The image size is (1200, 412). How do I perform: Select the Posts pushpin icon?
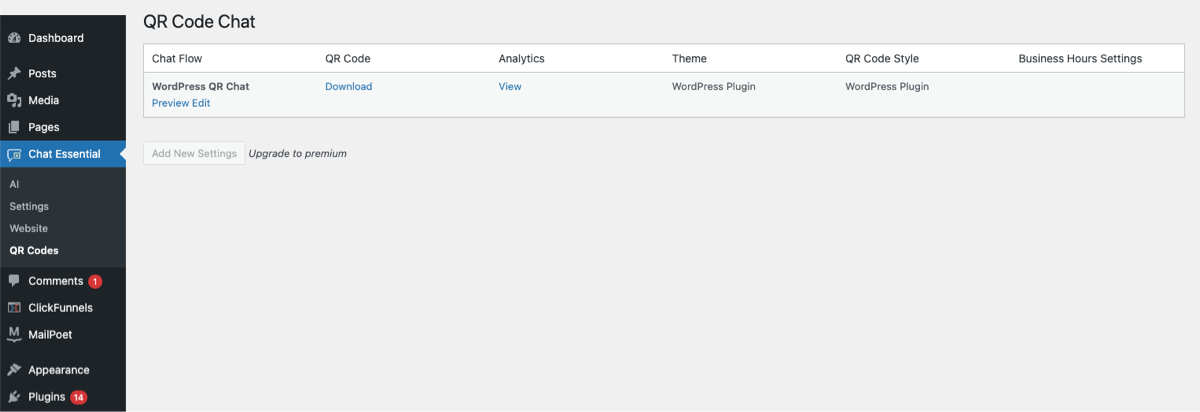[x=14, y=74]
